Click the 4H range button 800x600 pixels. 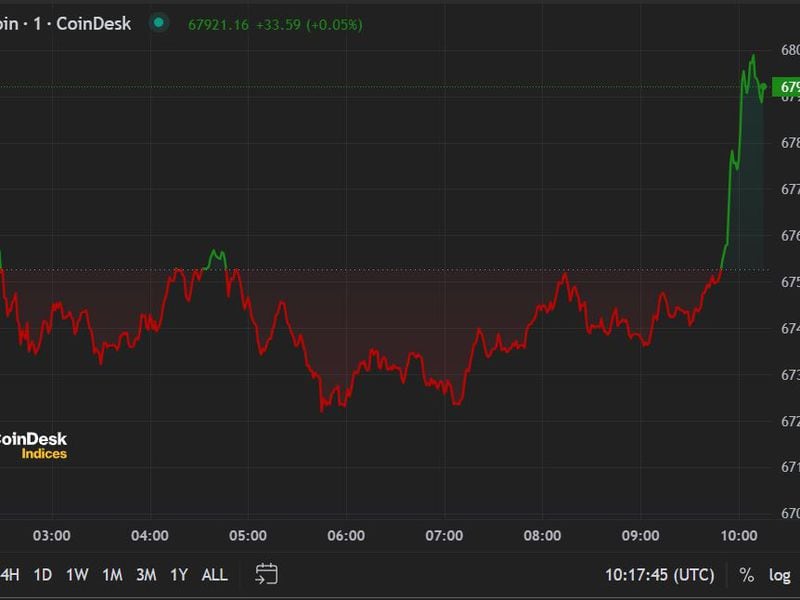tap(9, 575)
